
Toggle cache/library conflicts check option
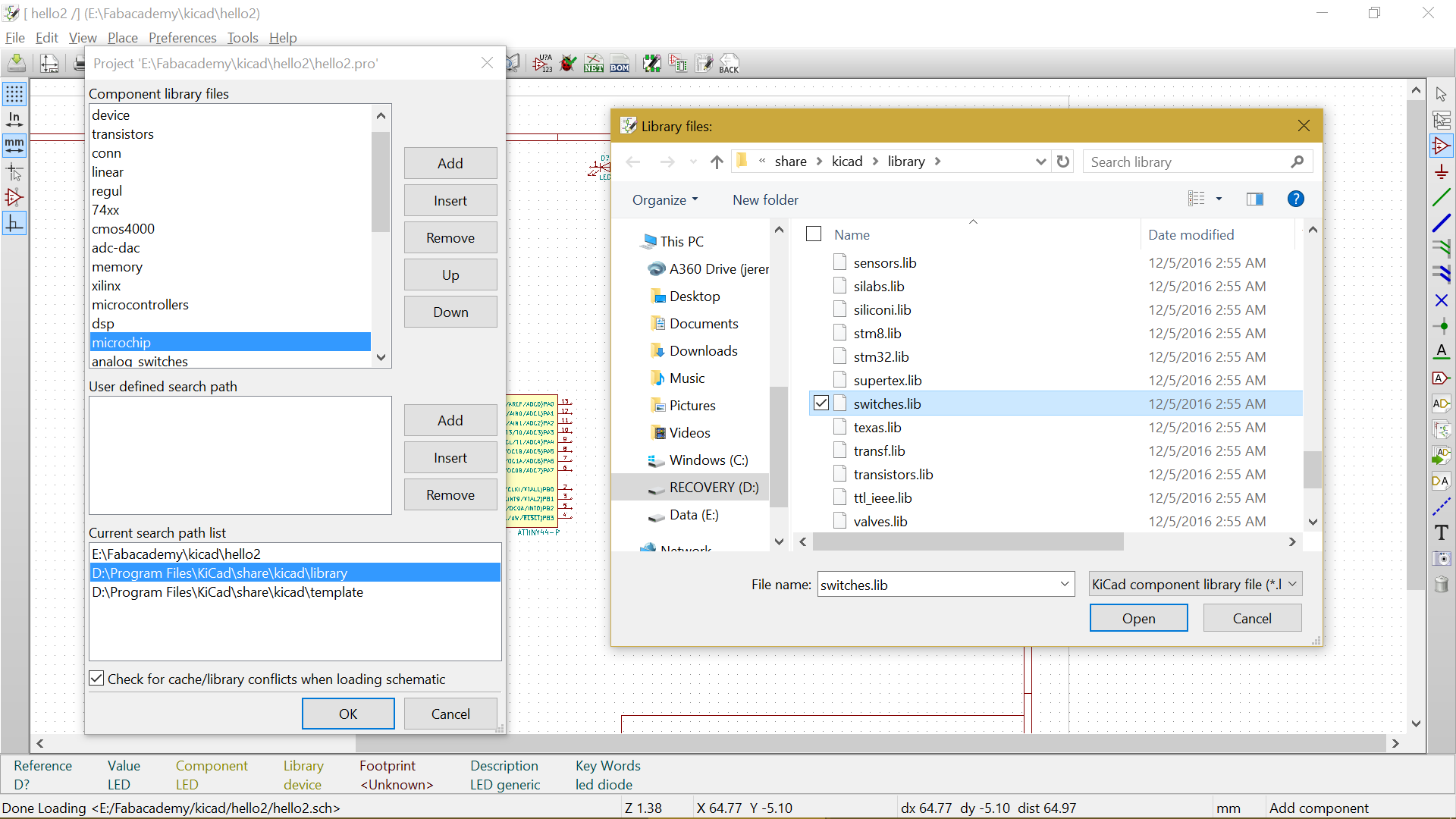coord(96,679)
